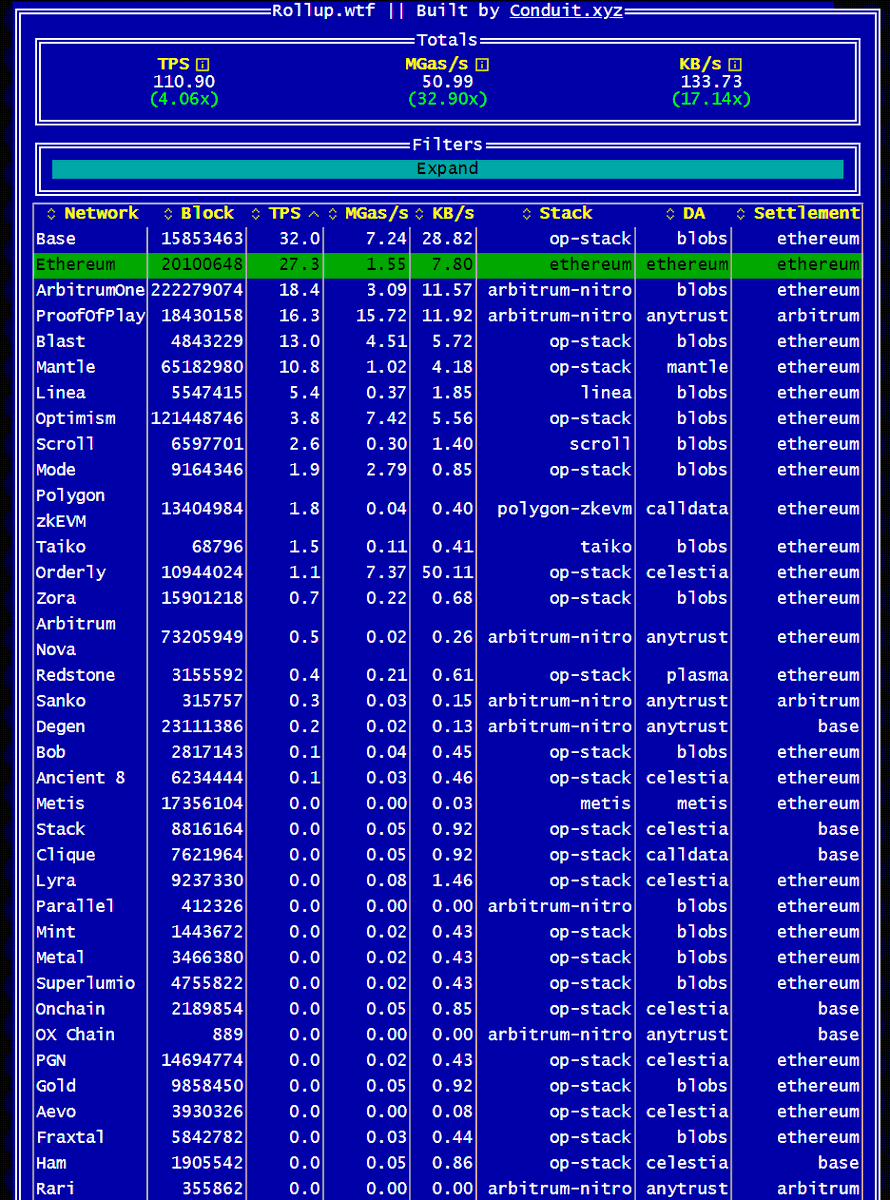Click the Metis network name
Image resolution: width=890 pixels, height=1200 pixels.
coord(60,803)
